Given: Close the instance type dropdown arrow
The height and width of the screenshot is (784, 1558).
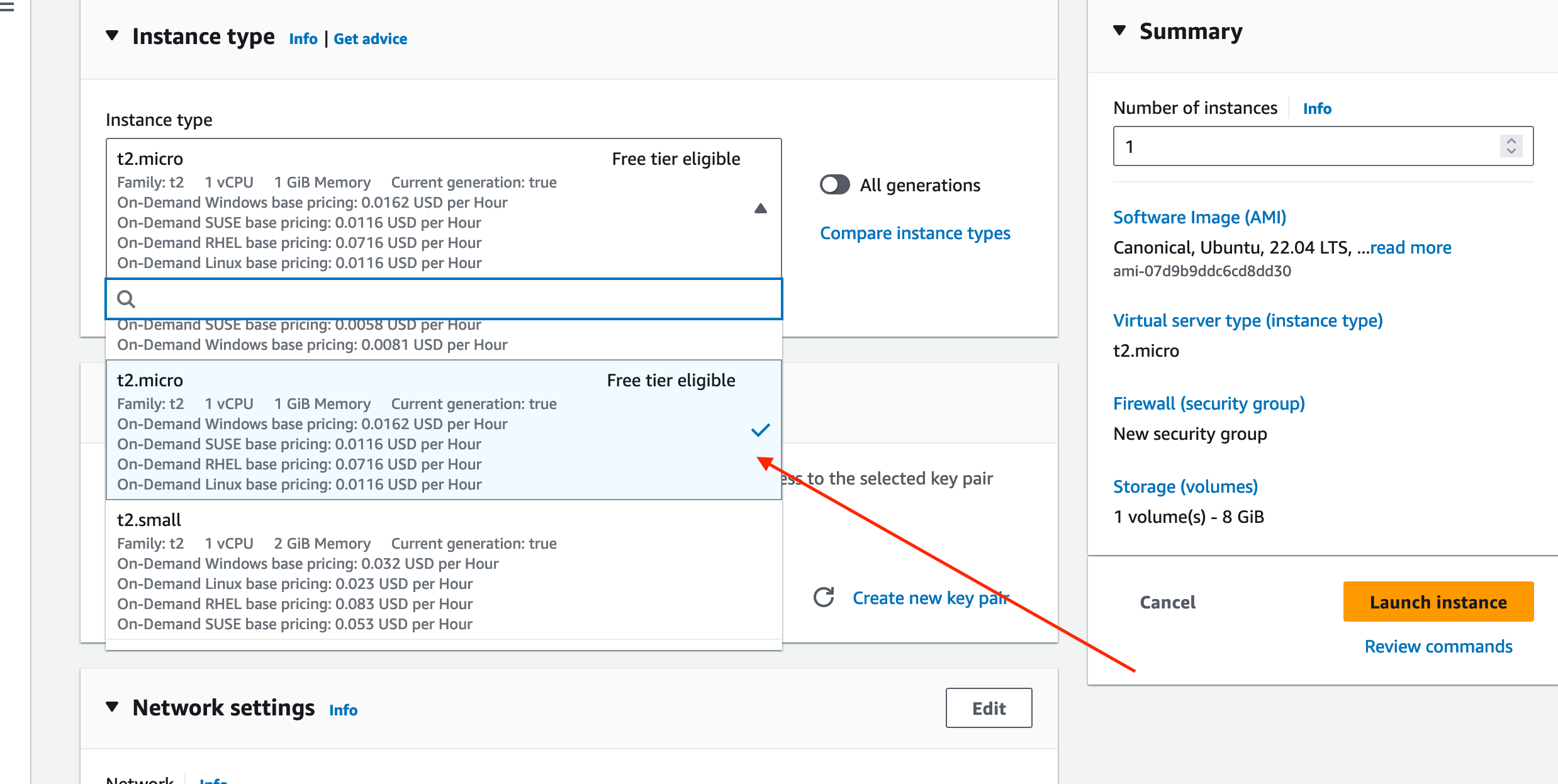Looking at the screenshot, I should click(x=760, y=208).
